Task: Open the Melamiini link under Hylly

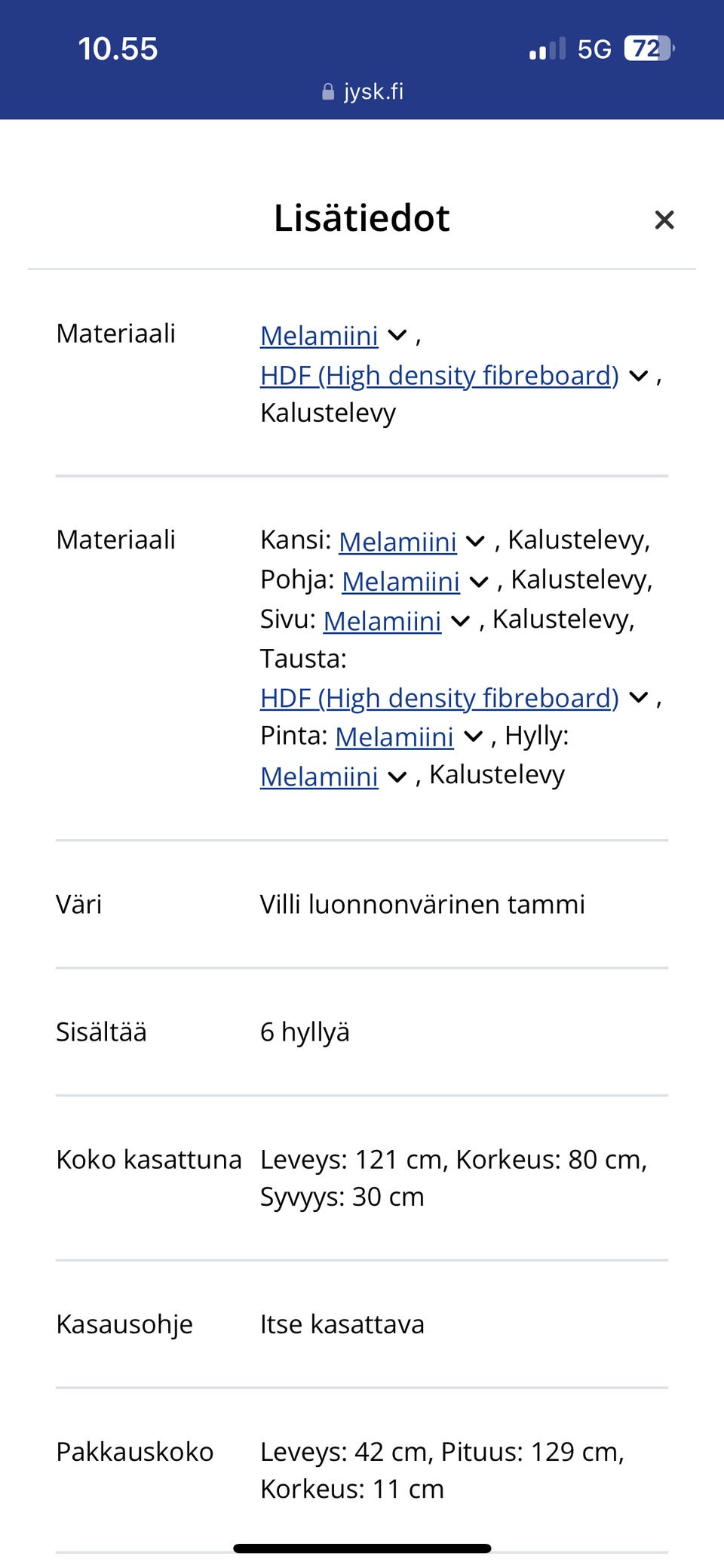Action: [x=318, y=775]
